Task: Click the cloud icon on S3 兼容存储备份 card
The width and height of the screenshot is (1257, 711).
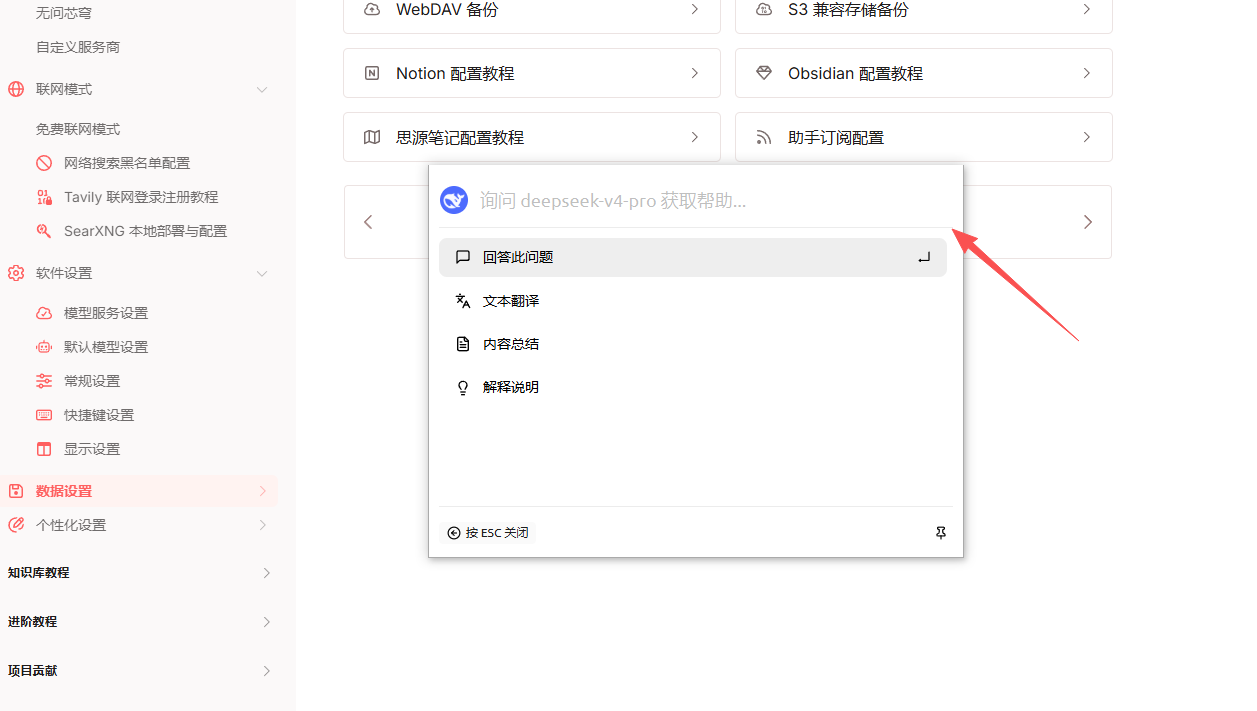Action: click(x=764, y=9)
